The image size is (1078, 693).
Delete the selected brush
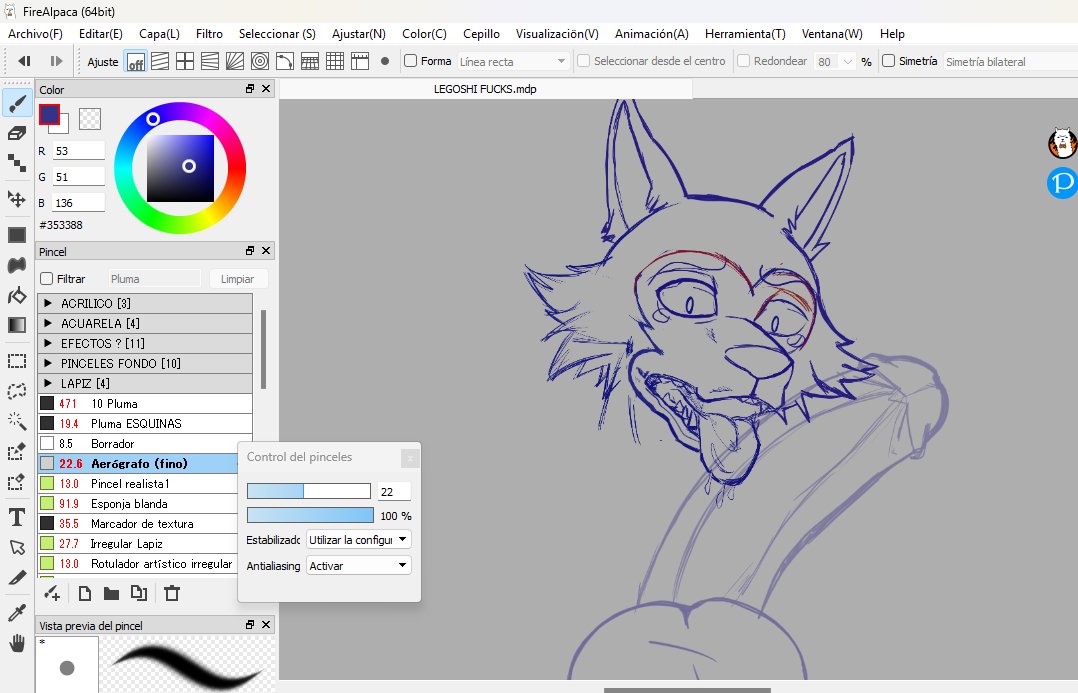pyautogui.click(x=173, y=593)
